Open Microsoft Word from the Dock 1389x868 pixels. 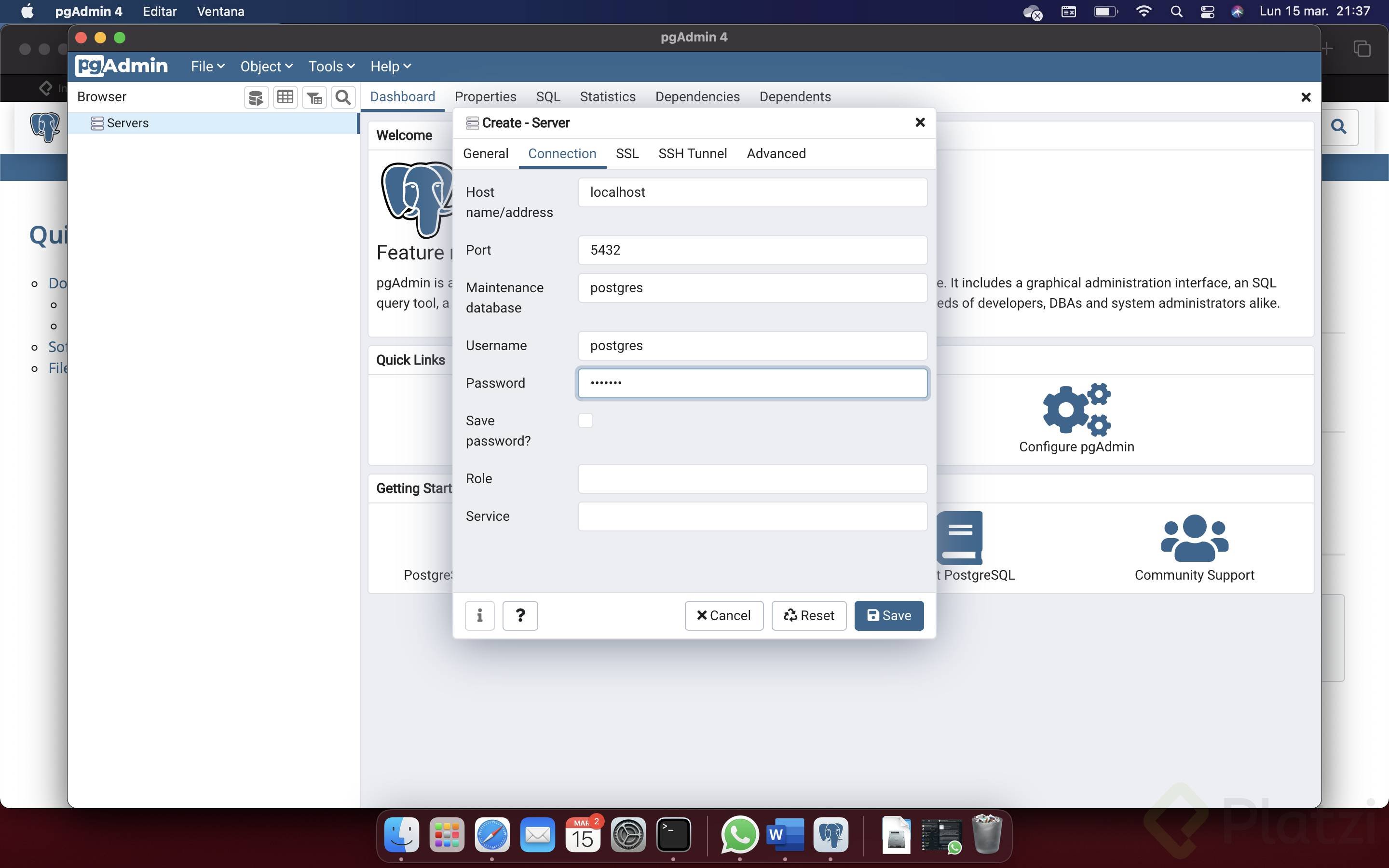[785, 834]
